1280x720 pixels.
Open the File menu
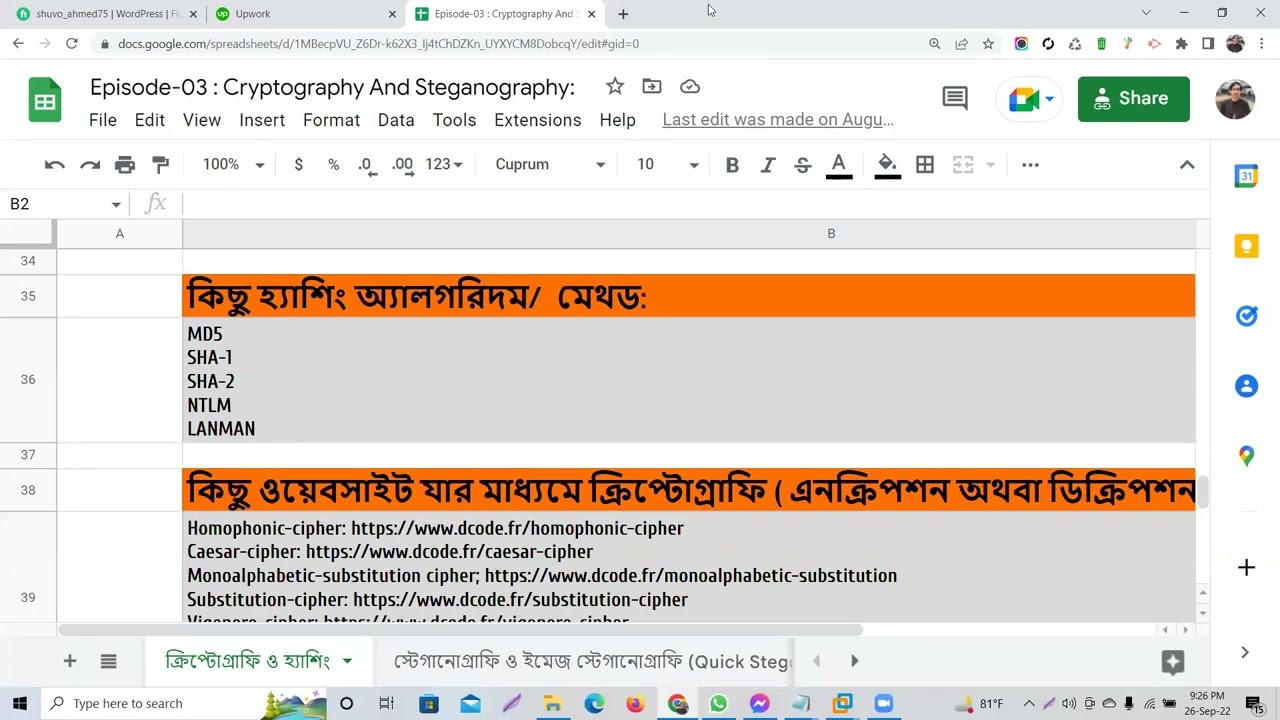pos(103,120)
